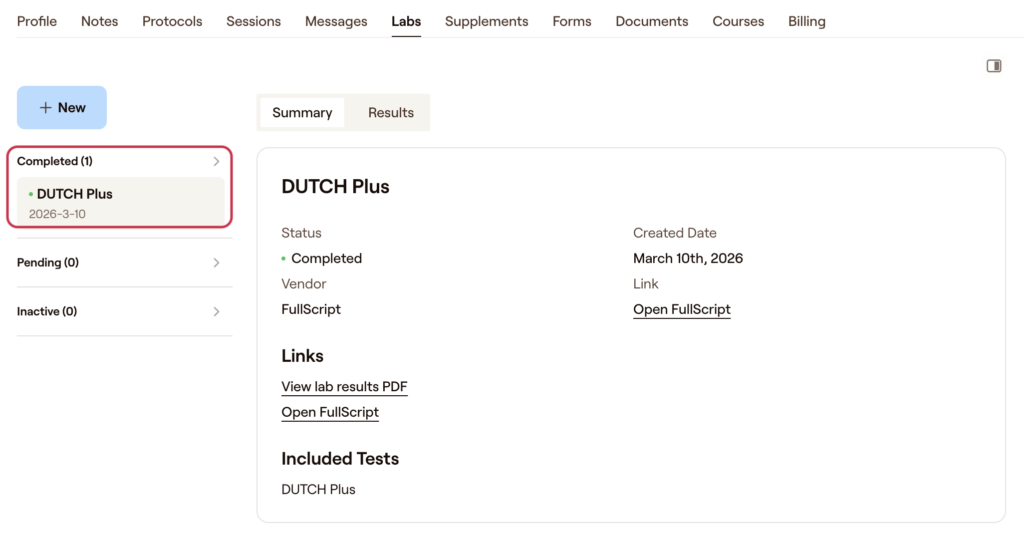Click the plus New lab button
This screenshot has width=1024, height=534.
(x=62, y=108)
